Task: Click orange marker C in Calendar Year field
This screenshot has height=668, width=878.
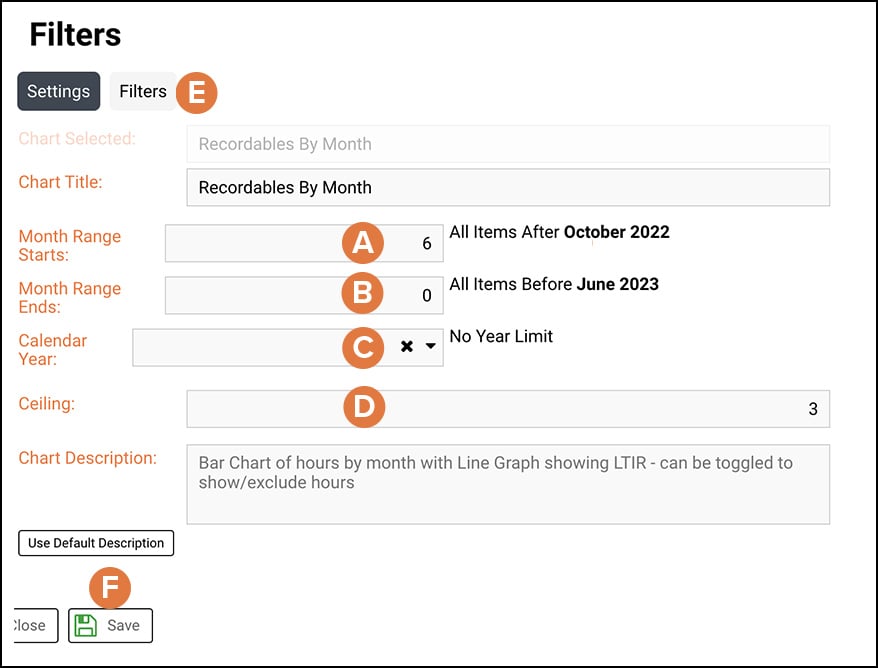Action: coord(363,348)
